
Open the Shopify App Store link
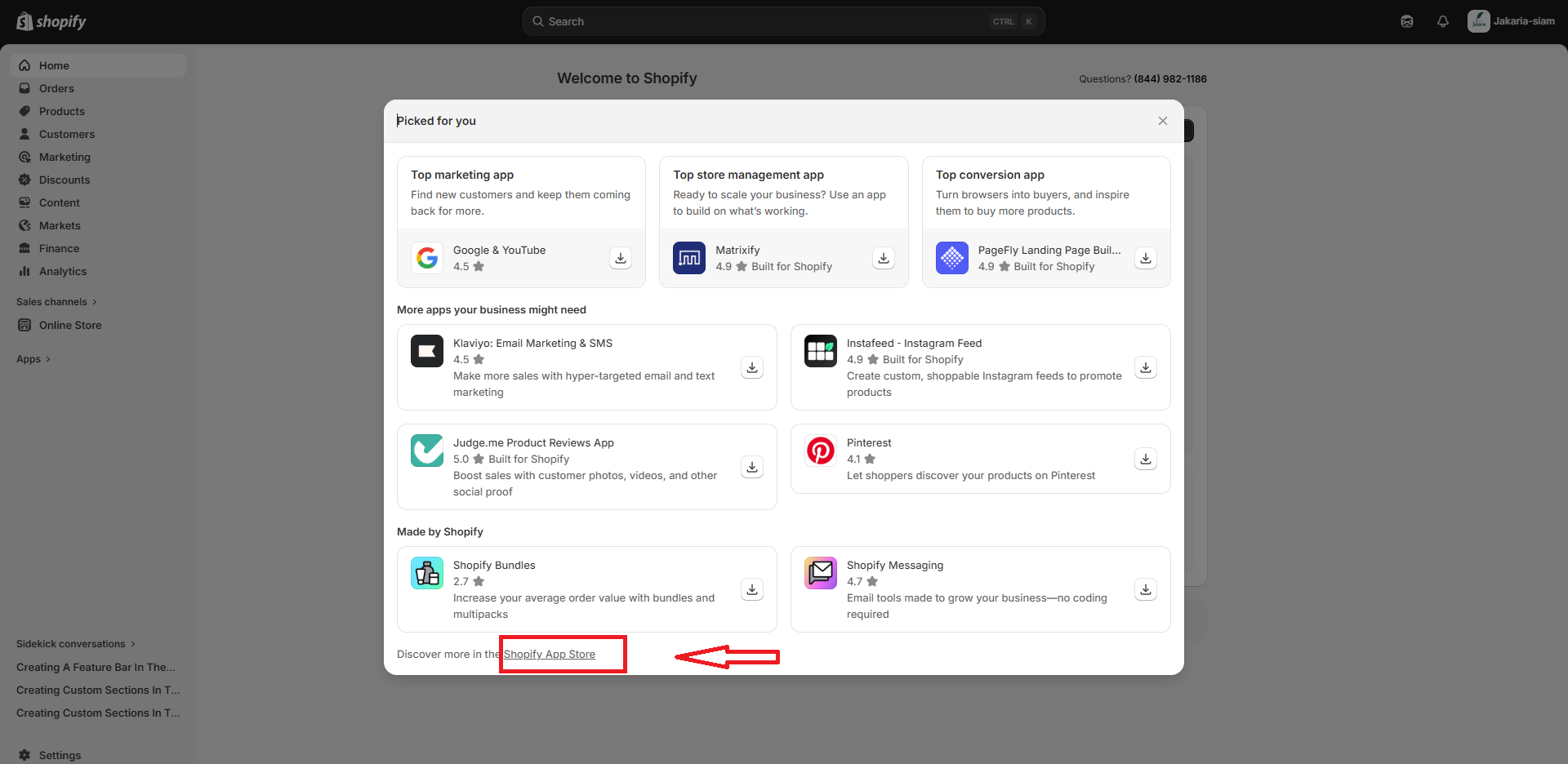pyautogui.click(x=550, y=655)
